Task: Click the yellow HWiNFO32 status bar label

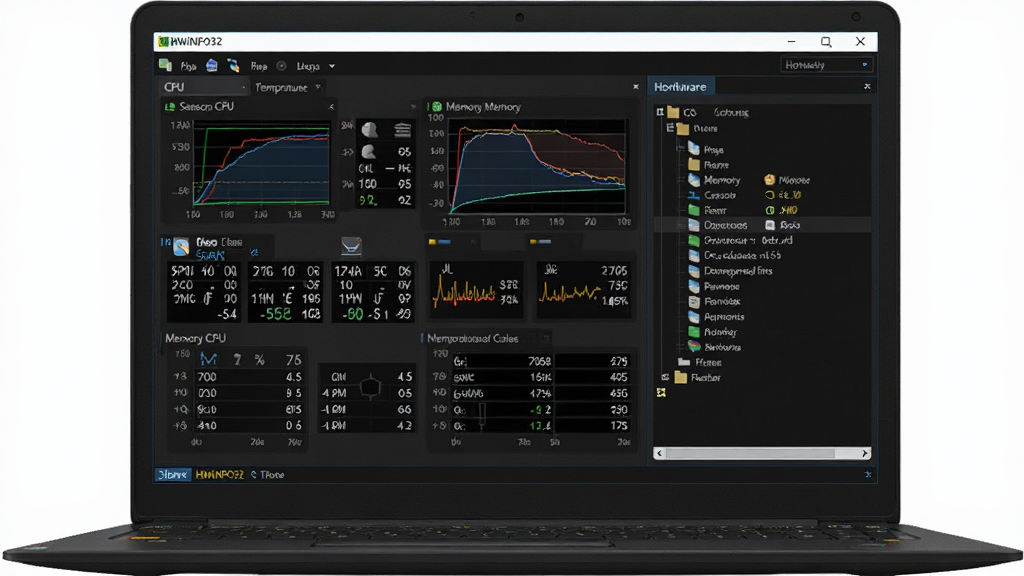Action: [219, 475]
